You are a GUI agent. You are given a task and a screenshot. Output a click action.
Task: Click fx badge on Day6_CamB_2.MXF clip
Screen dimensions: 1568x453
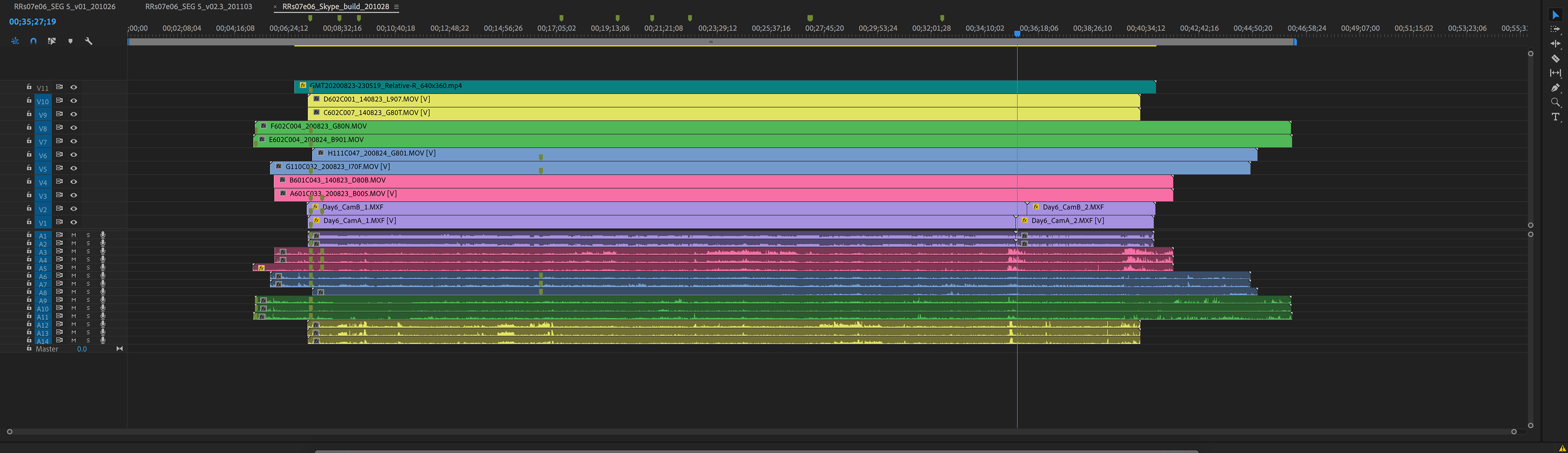click(x=1036, y=207)
